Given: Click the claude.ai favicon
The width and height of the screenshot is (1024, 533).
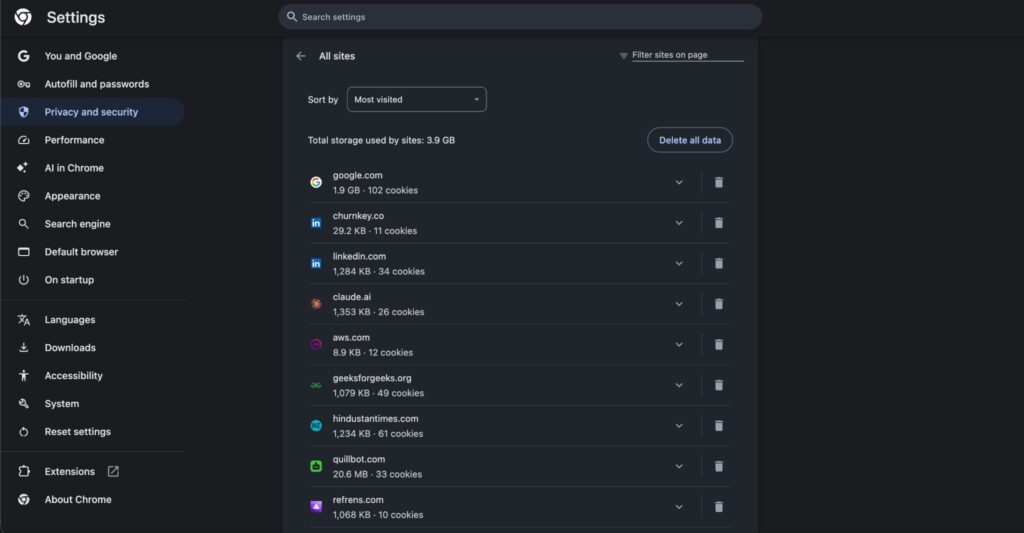Looking at the screenshot, I should click(316, 304).
